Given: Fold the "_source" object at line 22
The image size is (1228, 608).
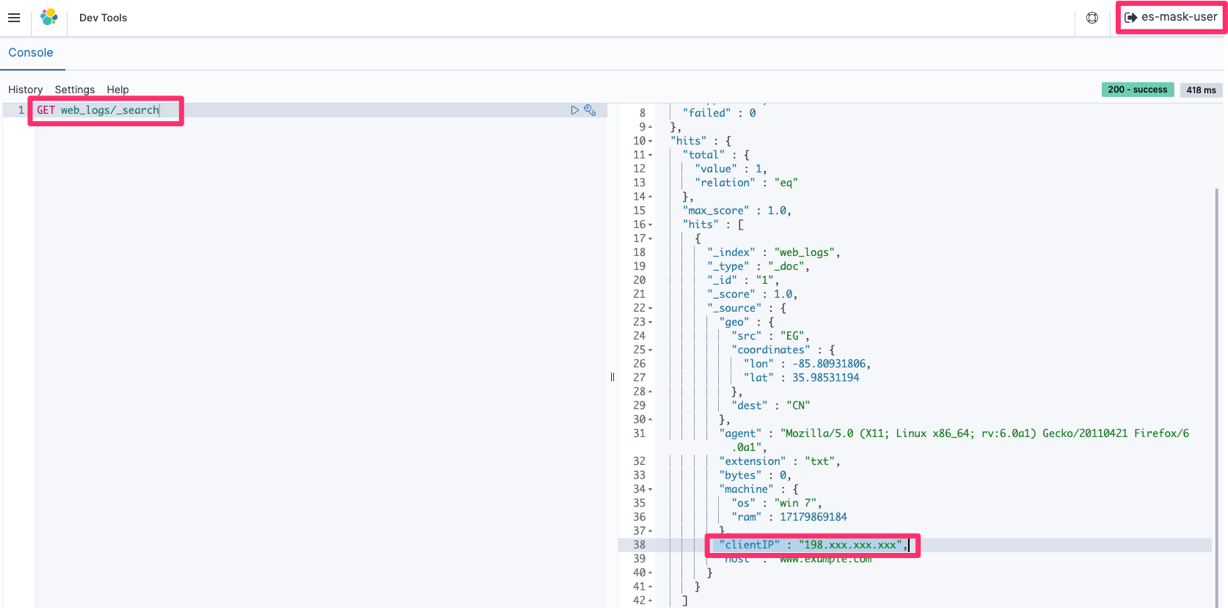Looking at the screenshot, I should coord(650,308).
